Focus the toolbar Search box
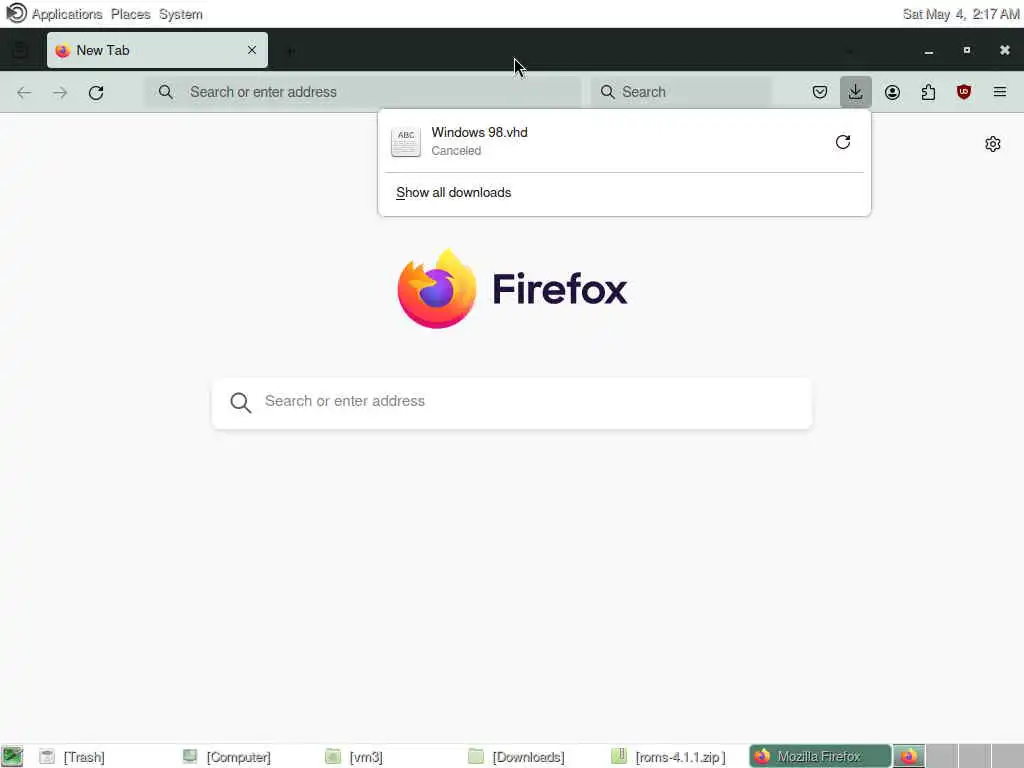This screenshot has width=1024, height=768. [681, 92]
